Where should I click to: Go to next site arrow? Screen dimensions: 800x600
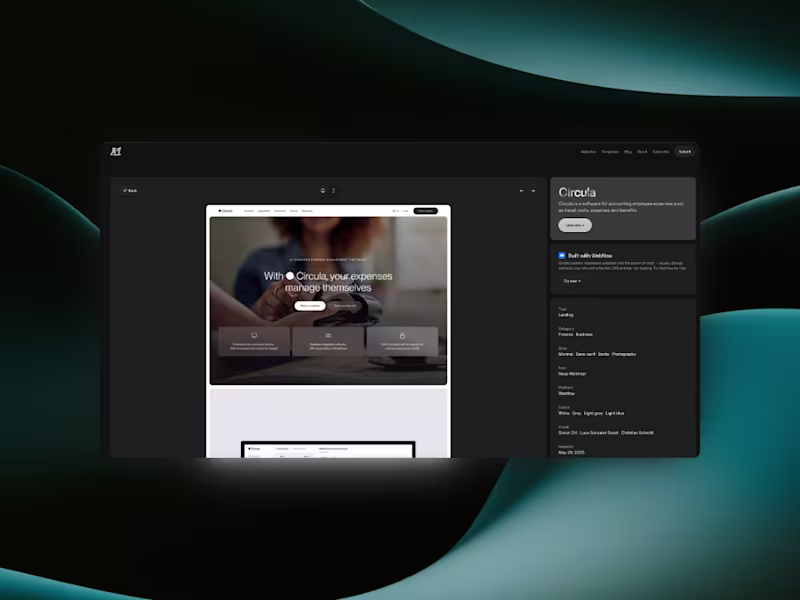pos(533,191)
